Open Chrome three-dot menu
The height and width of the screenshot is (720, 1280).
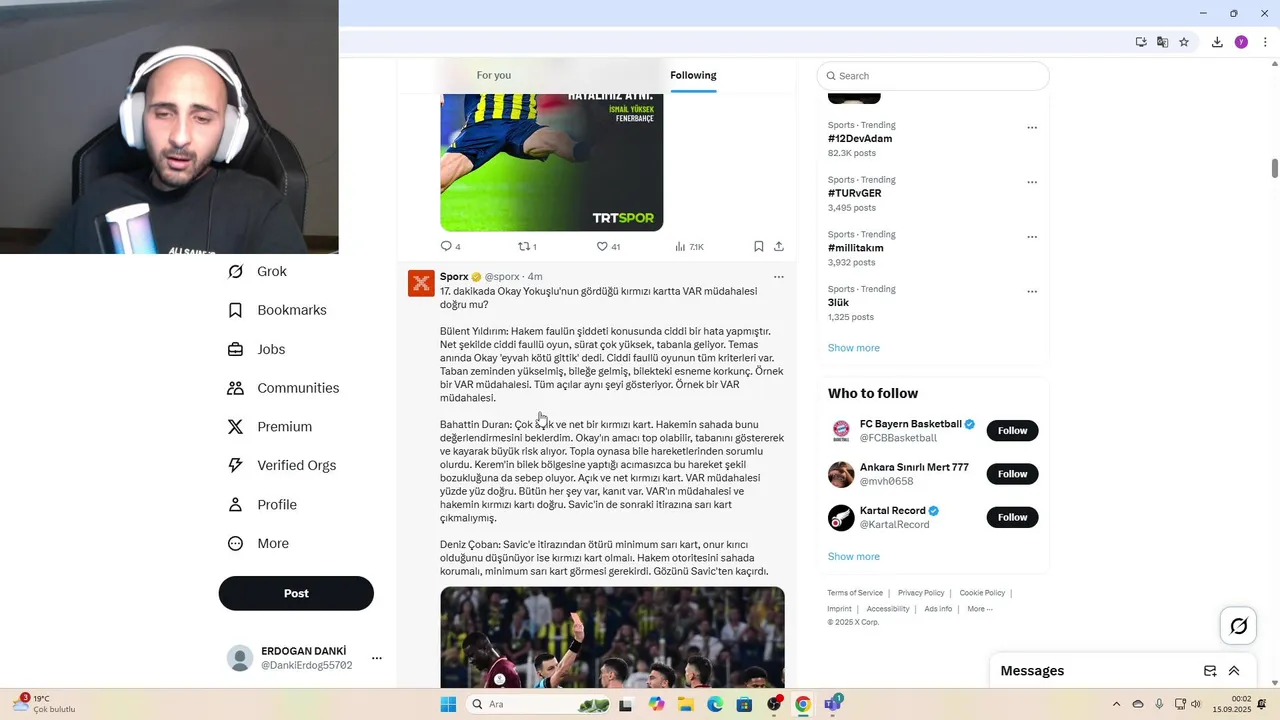[x=1265, y=42]
